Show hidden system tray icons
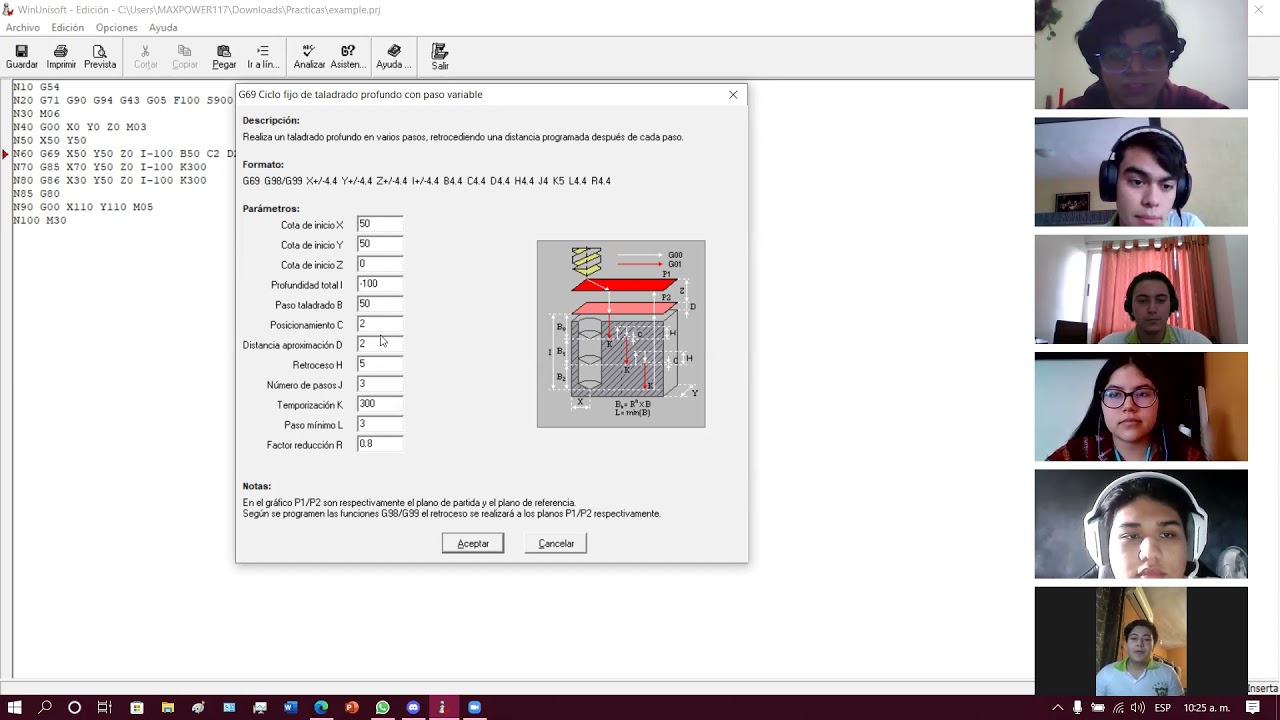 [x=1058, y=708]
